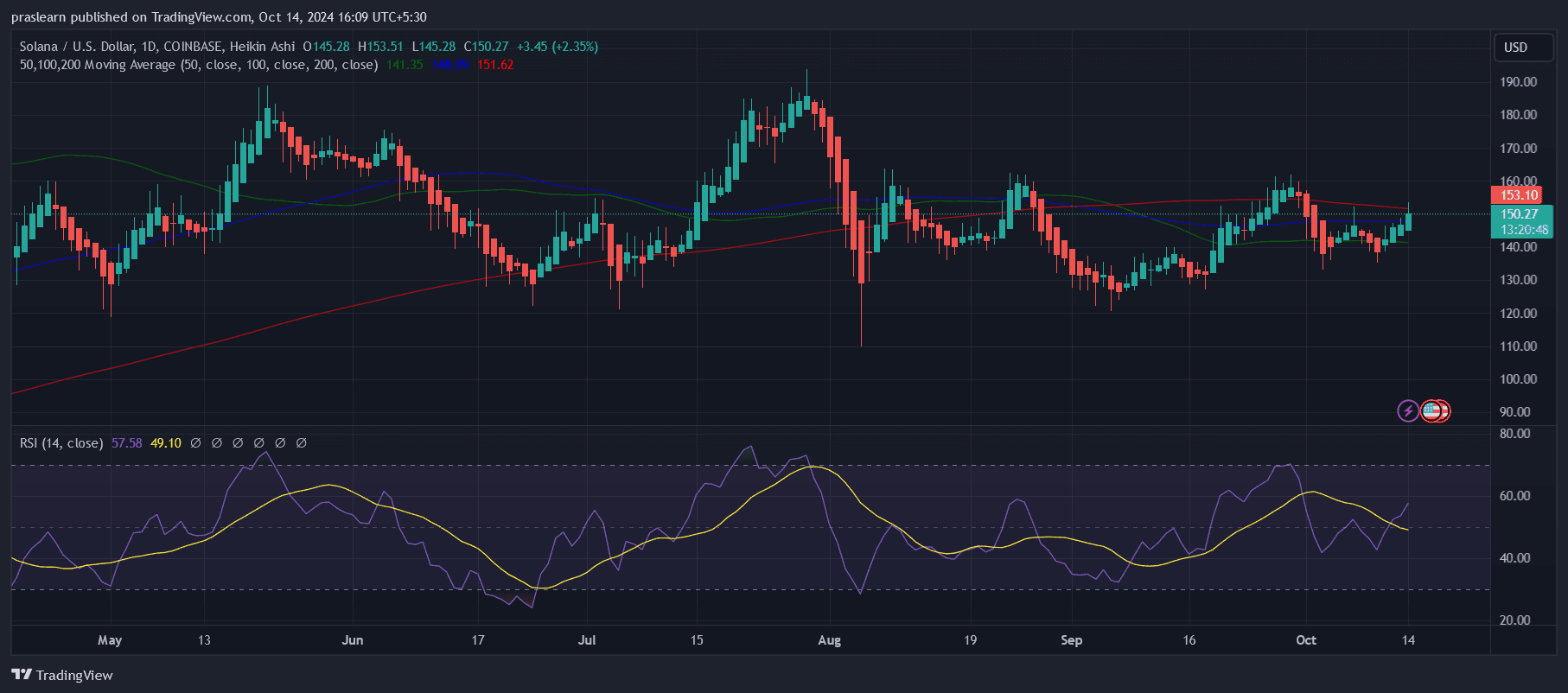Click the front US flag economic event icon
Screen dimensions: 1568x693
[x=1431, y=410]
